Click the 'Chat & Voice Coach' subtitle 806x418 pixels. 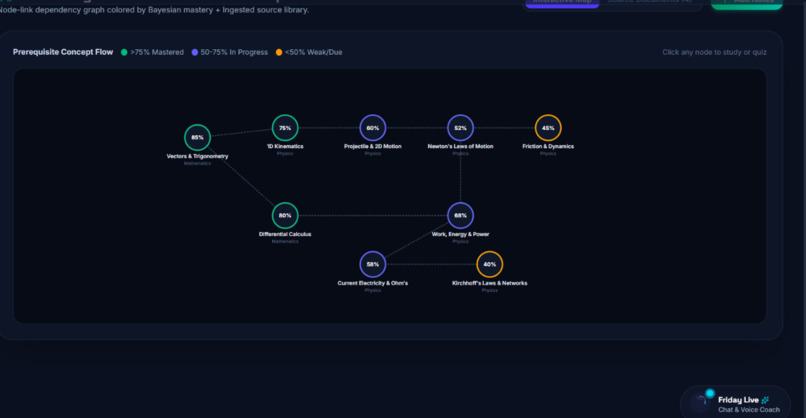click(x=748, y=410)
